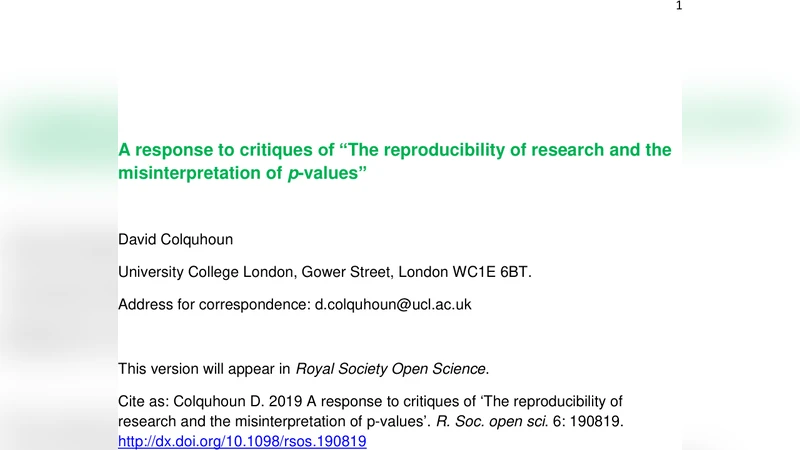This screenshot has height=450, width=800.
Task: Click the italic "Royal Society Open Science"
Action: pos(390,367)
